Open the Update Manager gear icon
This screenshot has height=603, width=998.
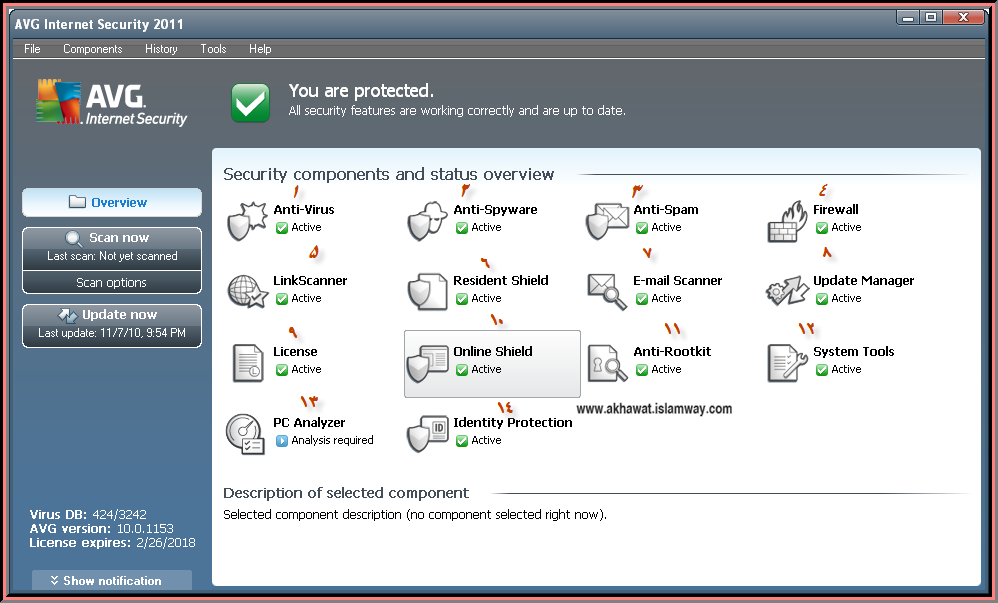tap(787, 292)
